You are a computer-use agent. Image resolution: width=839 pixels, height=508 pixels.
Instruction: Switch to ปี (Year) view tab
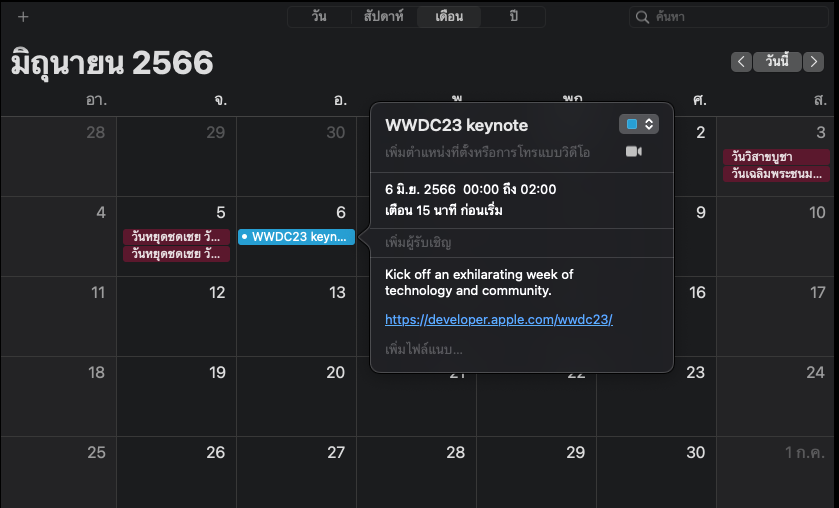[513, 17]
